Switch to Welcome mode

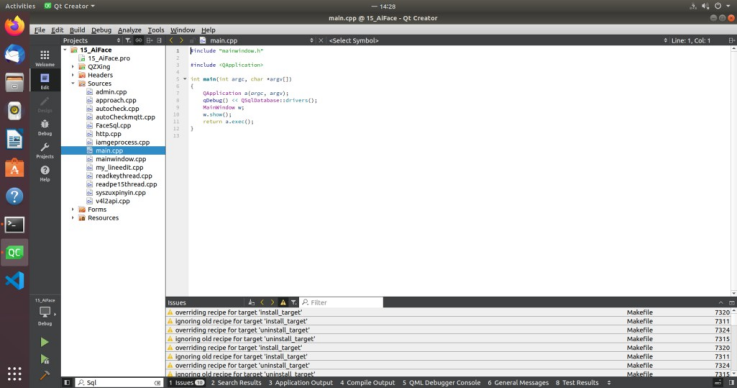pos(45,58)
